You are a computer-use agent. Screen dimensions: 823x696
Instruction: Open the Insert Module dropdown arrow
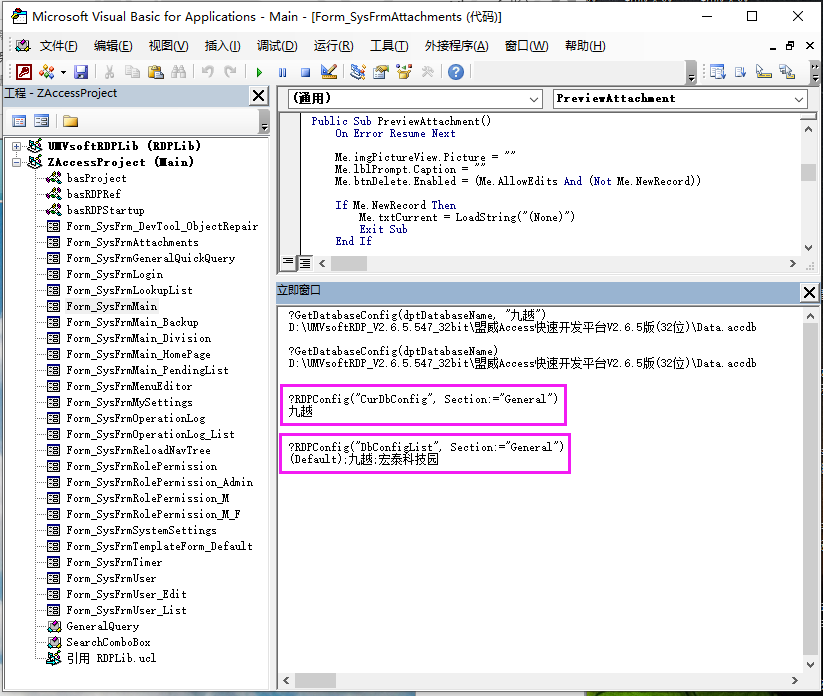[63, 72]
